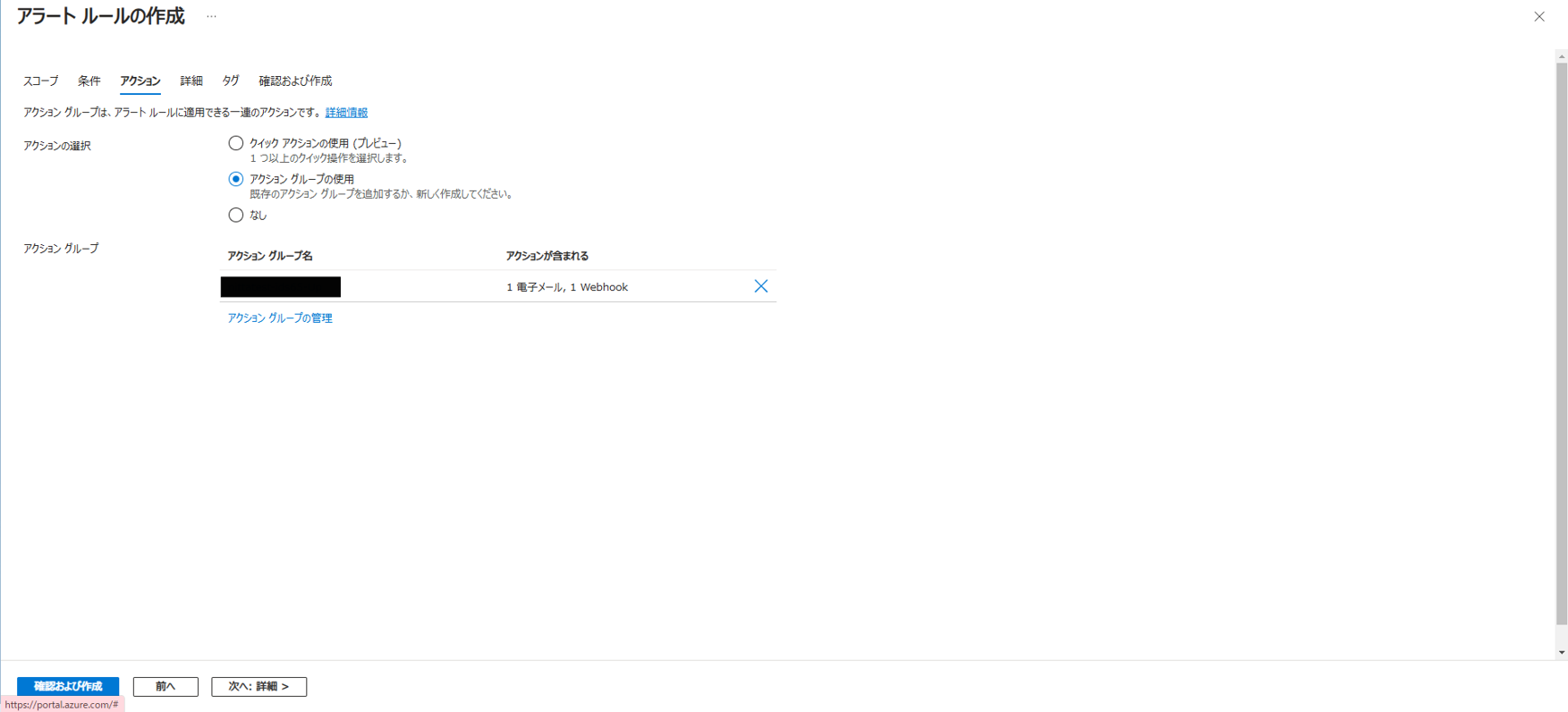Image resolution: width=1568 pixels, height=712 pixels.
Task: Click the 次へ: 詳細 > button
Action: tap(259, 686)
